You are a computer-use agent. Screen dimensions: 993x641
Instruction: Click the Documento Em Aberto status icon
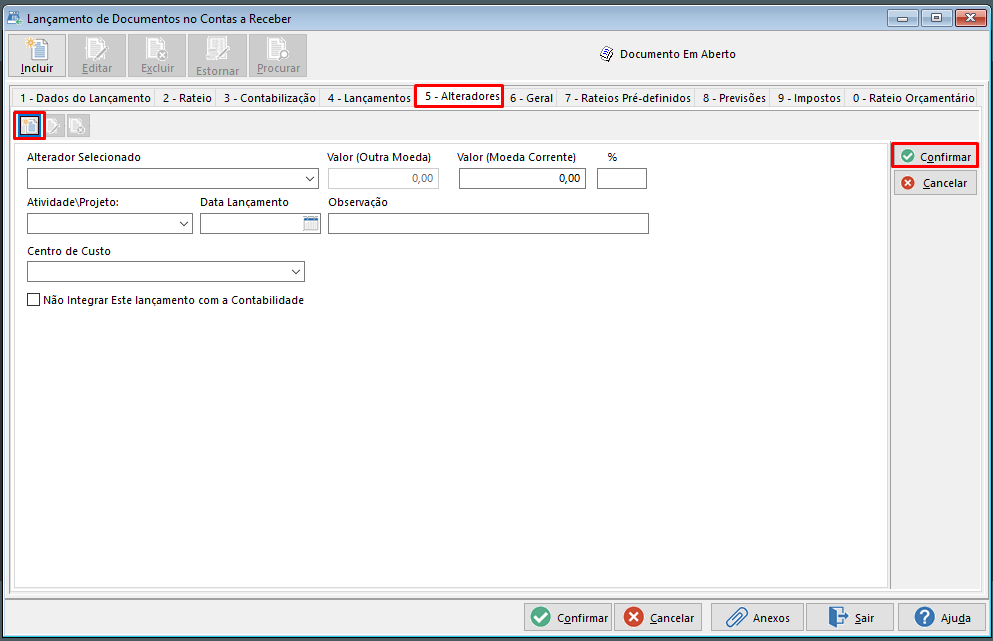pos(607,54)
